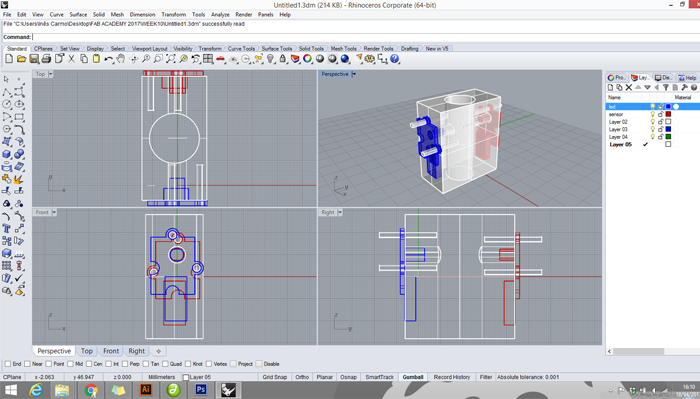
Task: Click the Save file icon in toolbar
Action: pyautogui.click(x=33, y=58)
